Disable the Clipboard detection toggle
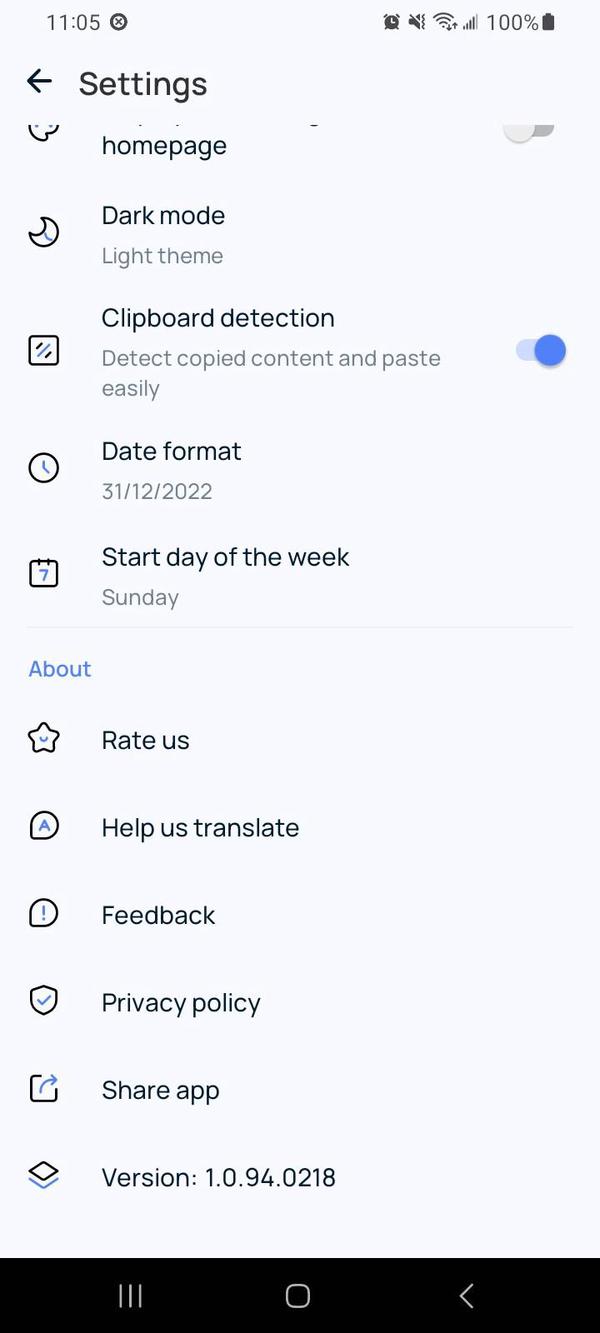The width and height of the screenshot is (600, 1333). pos(540,350)
